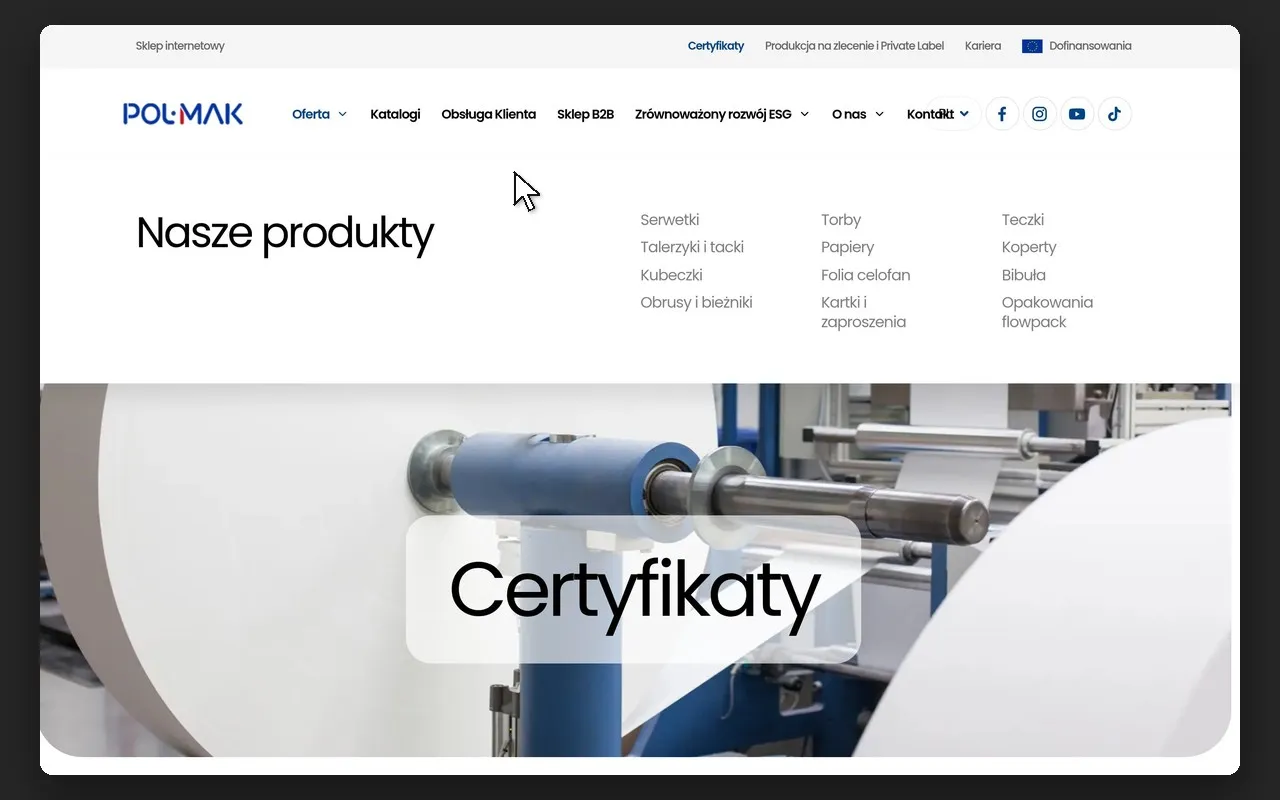Click the Certyfikaty banner heading
The height and width of the screenshot is (800, 1280).
point(634,590)
